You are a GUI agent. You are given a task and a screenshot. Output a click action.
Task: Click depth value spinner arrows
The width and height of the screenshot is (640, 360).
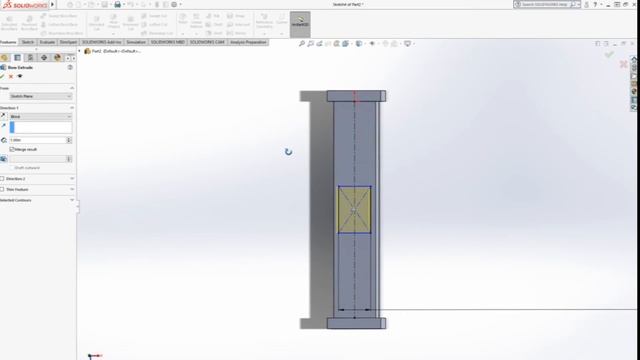pyautogui.click(x=69, y=140)
